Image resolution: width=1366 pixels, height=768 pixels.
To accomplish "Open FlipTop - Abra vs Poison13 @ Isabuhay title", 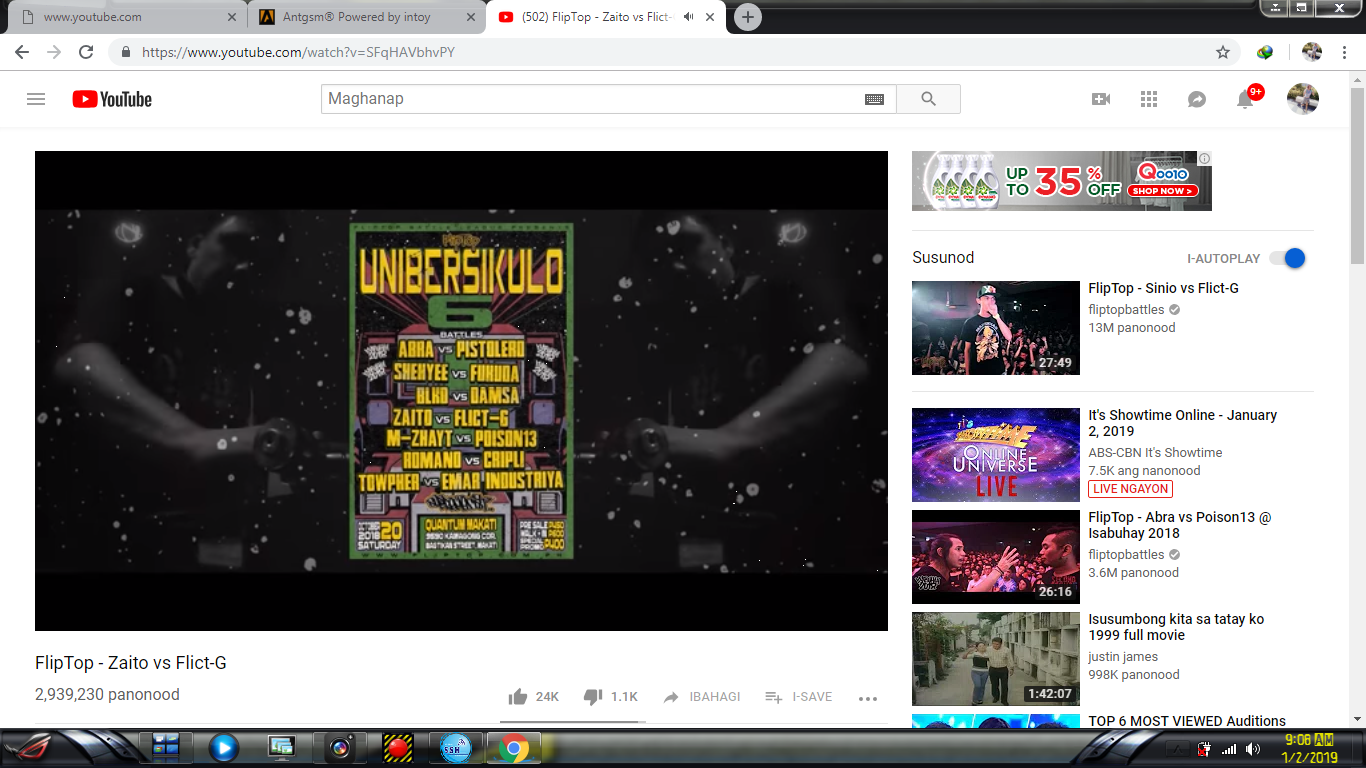I will click(1180, 525).
